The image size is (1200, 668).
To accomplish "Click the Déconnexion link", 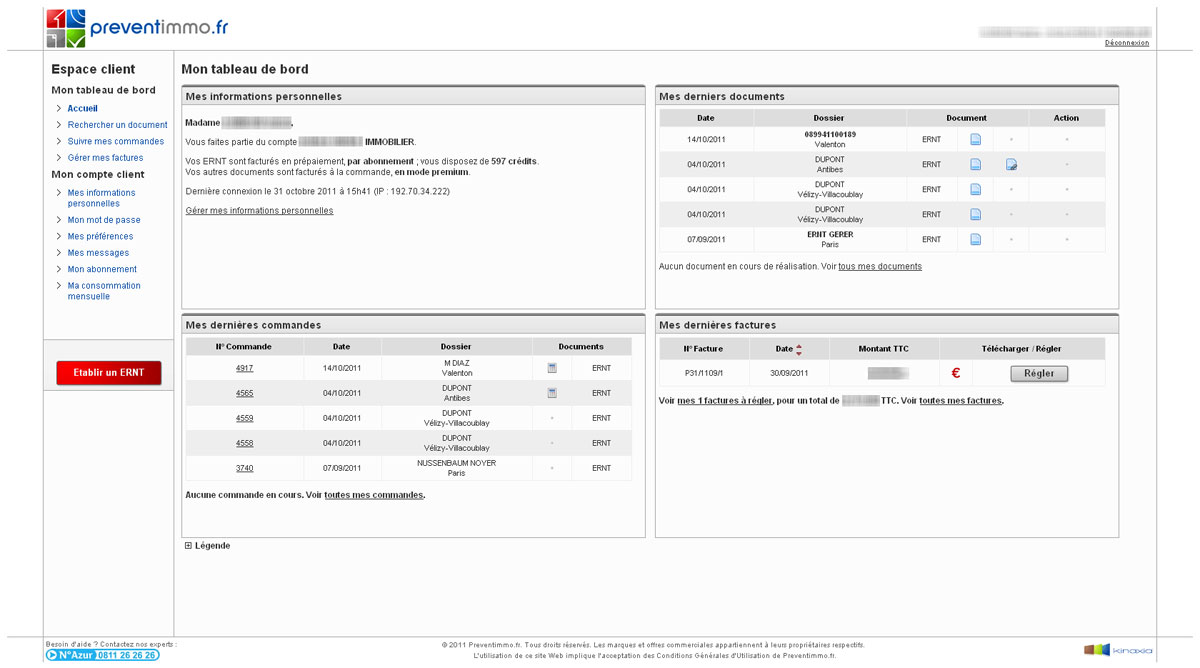I will coord(1127,43).
